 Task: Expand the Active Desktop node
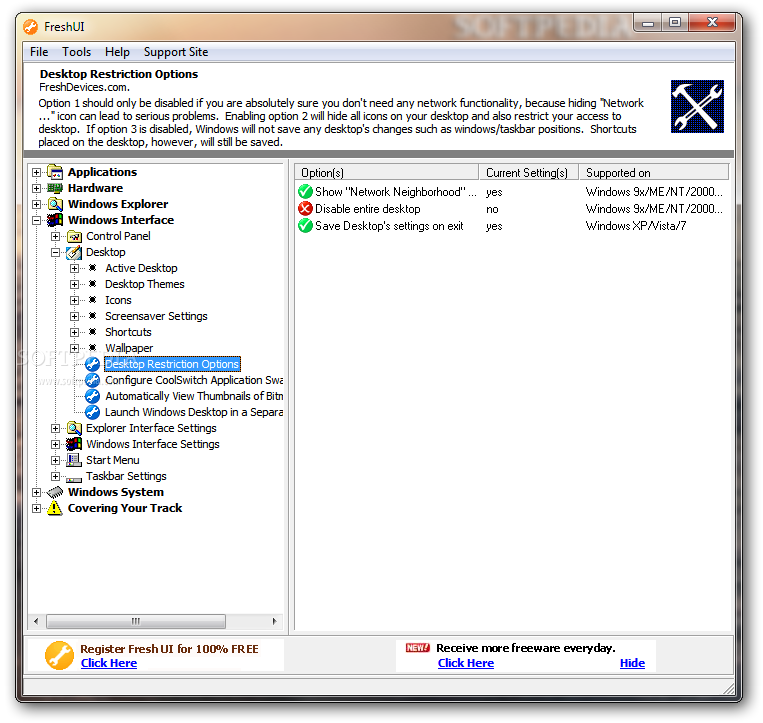click(x=74, y=269)
